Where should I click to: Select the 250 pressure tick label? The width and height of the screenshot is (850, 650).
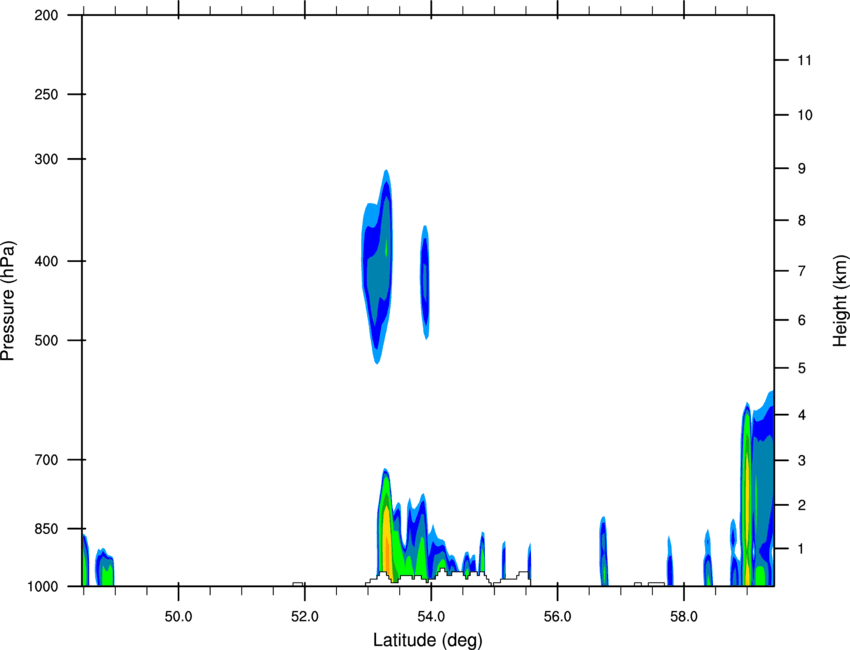[46, 94]
